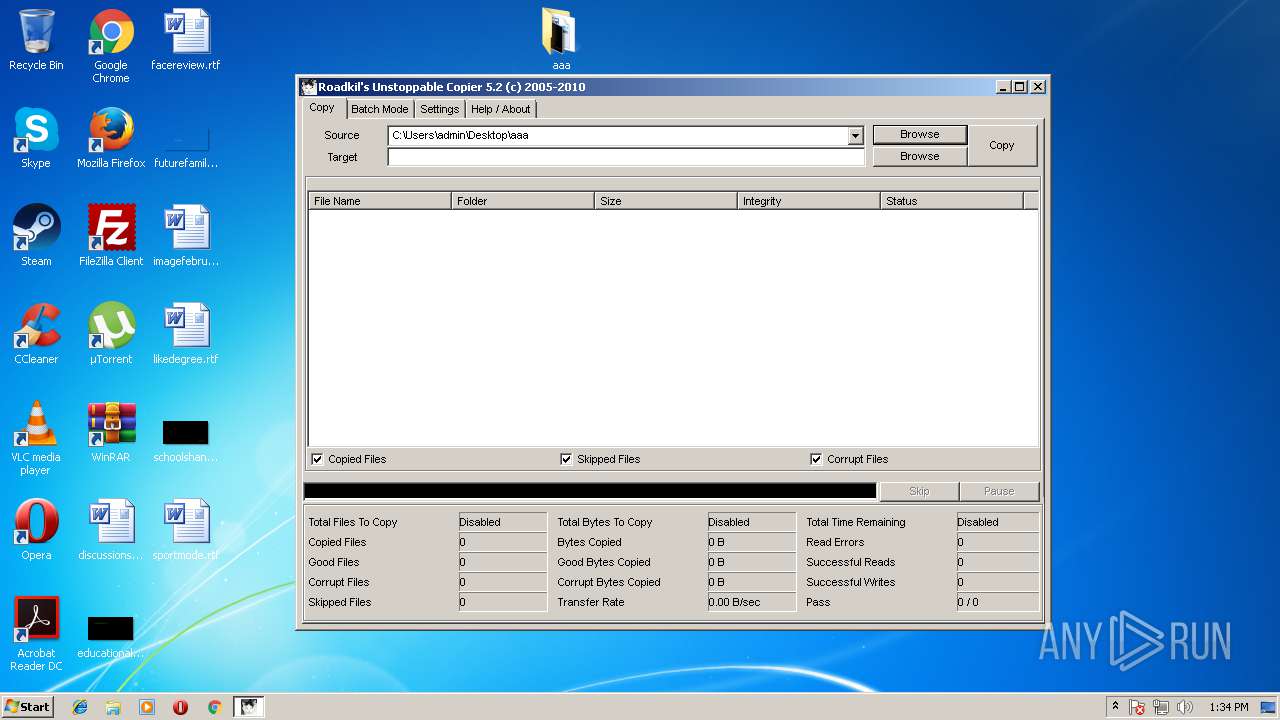Open Internet Explorer from the taskbar
This screenshot has height=720, width=1280.
coord(80,707)
